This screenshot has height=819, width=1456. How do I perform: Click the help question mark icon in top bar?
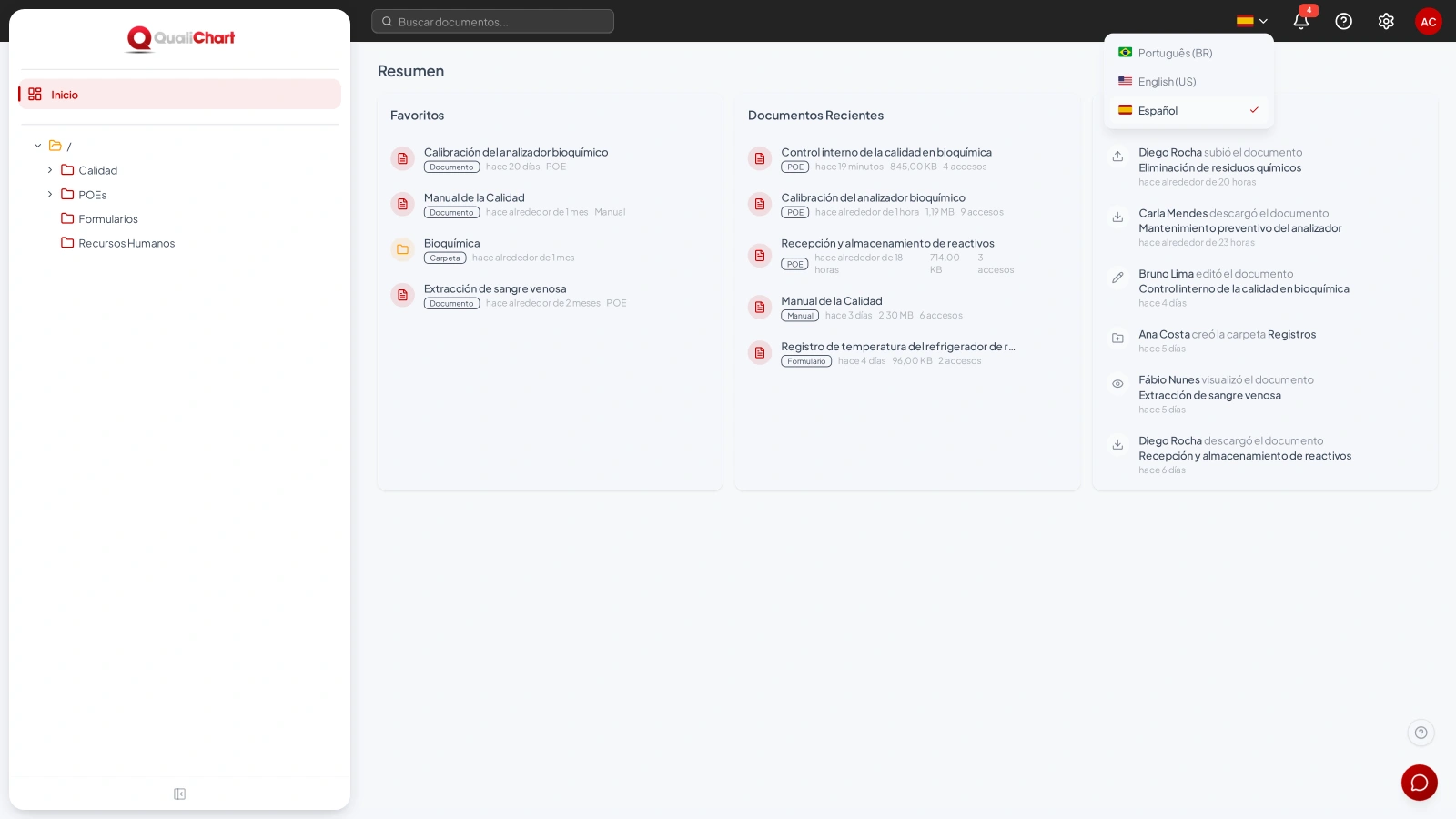1343,21
